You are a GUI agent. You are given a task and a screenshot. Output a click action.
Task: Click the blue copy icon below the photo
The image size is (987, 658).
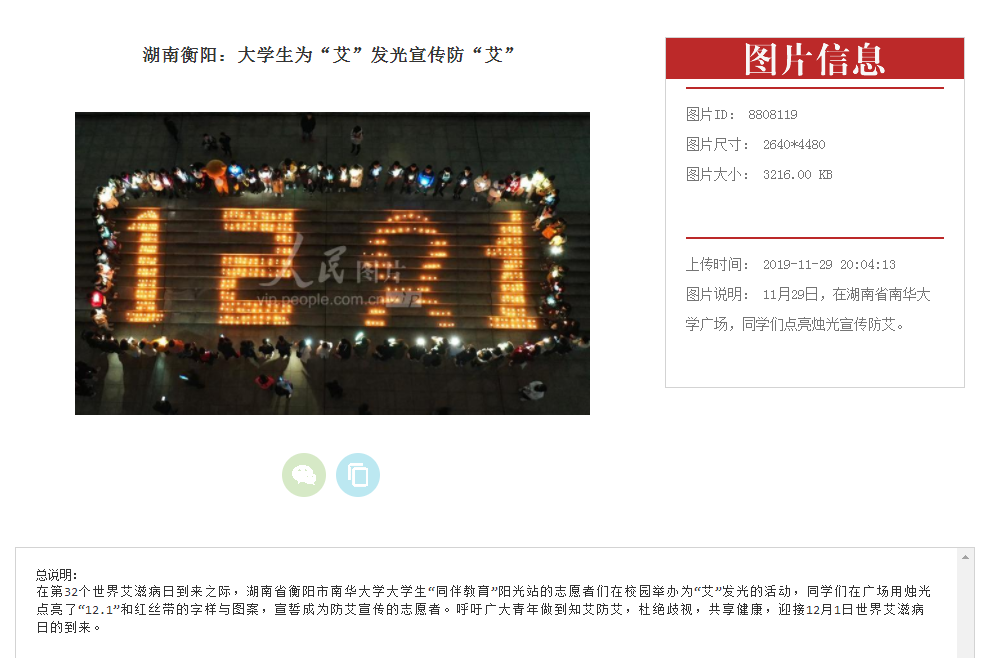358,475
